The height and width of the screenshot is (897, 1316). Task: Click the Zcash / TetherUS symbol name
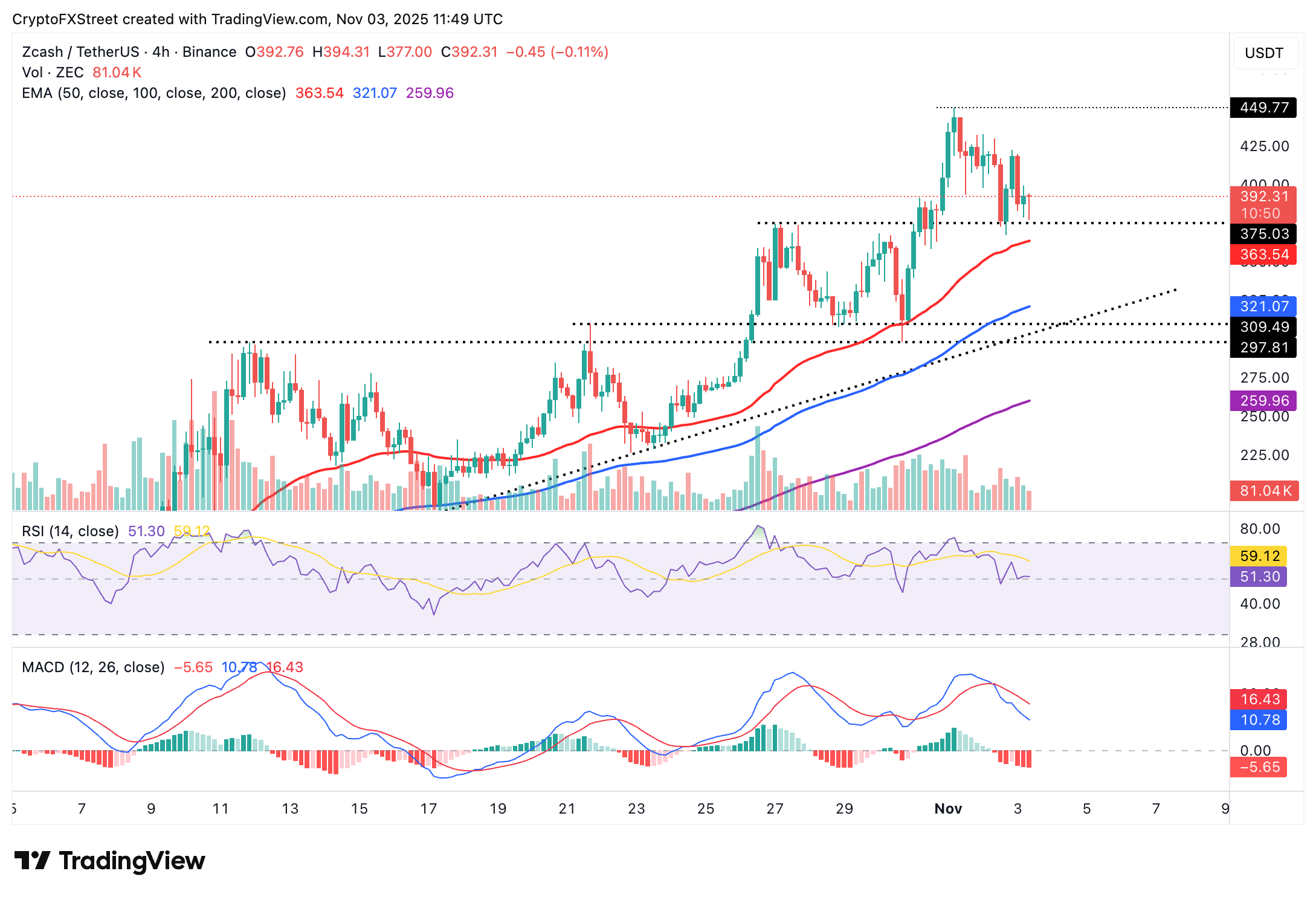click(79, 52)
